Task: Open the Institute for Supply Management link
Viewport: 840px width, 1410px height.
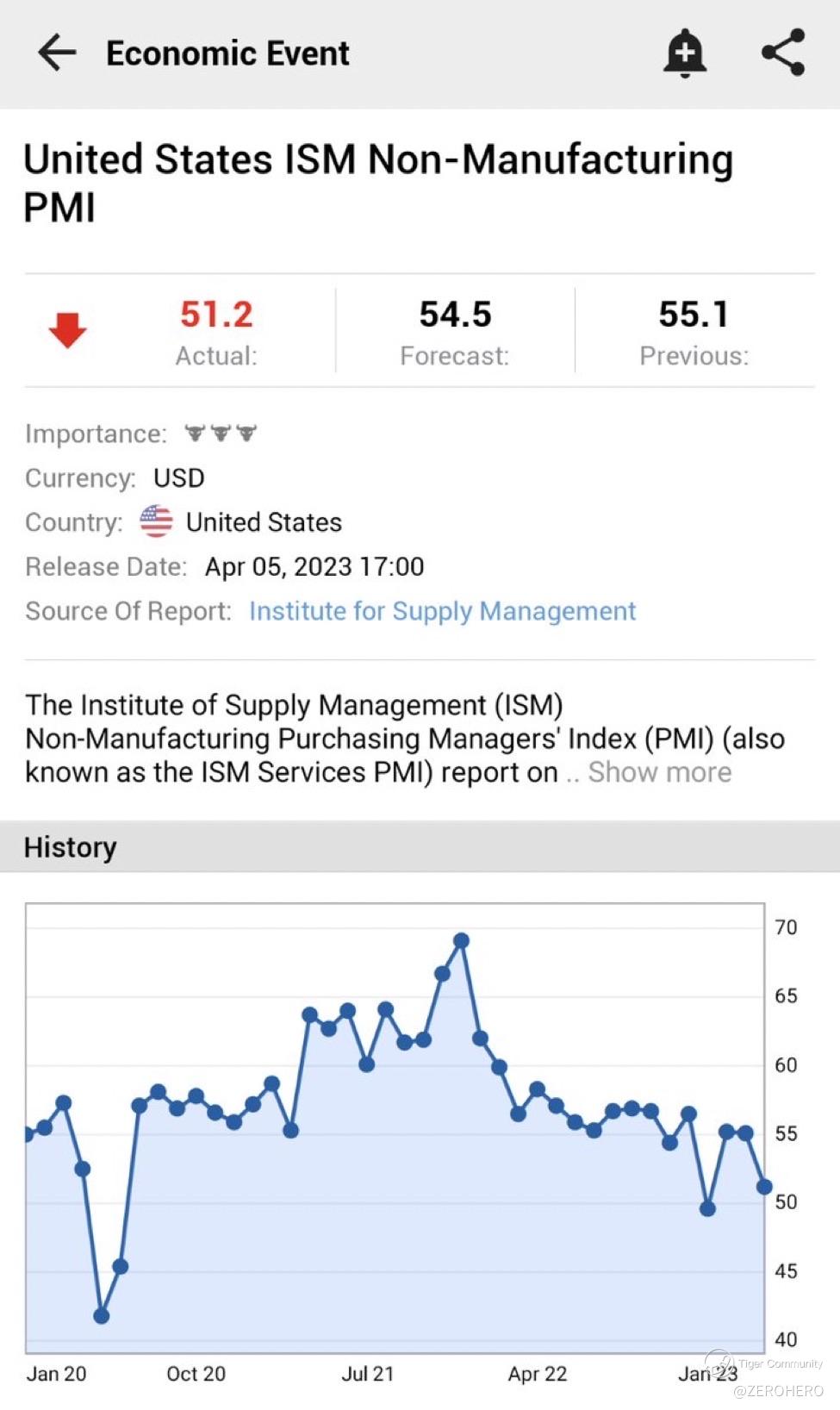Action: (442, 611)
